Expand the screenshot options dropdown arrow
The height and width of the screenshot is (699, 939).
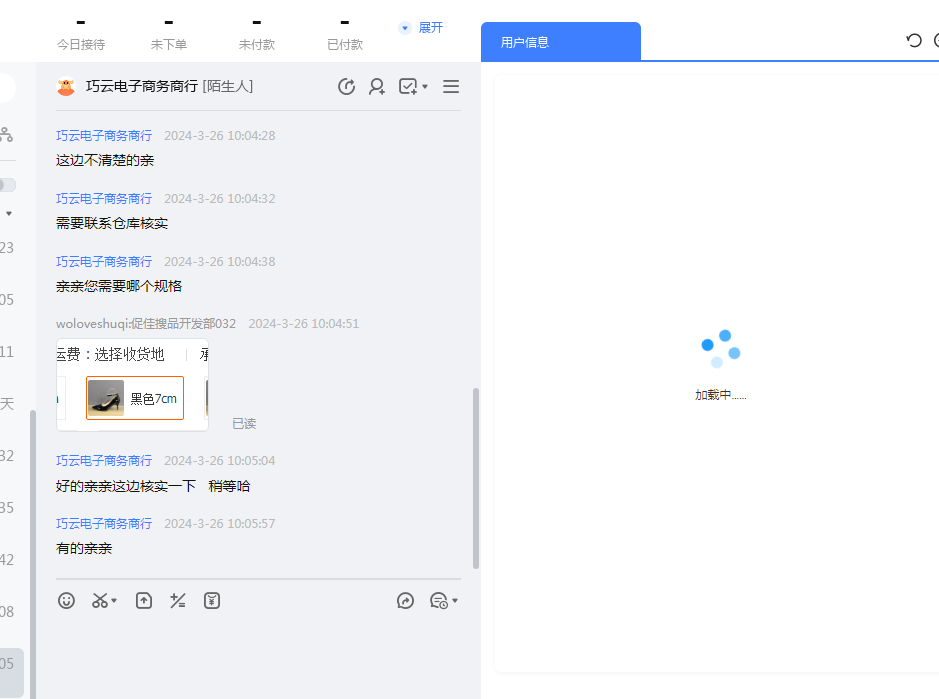pos(114,601)
